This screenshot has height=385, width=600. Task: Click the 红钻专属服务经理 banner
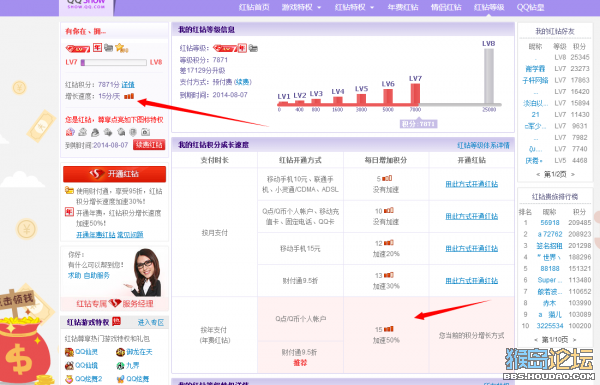coord(114,303)
